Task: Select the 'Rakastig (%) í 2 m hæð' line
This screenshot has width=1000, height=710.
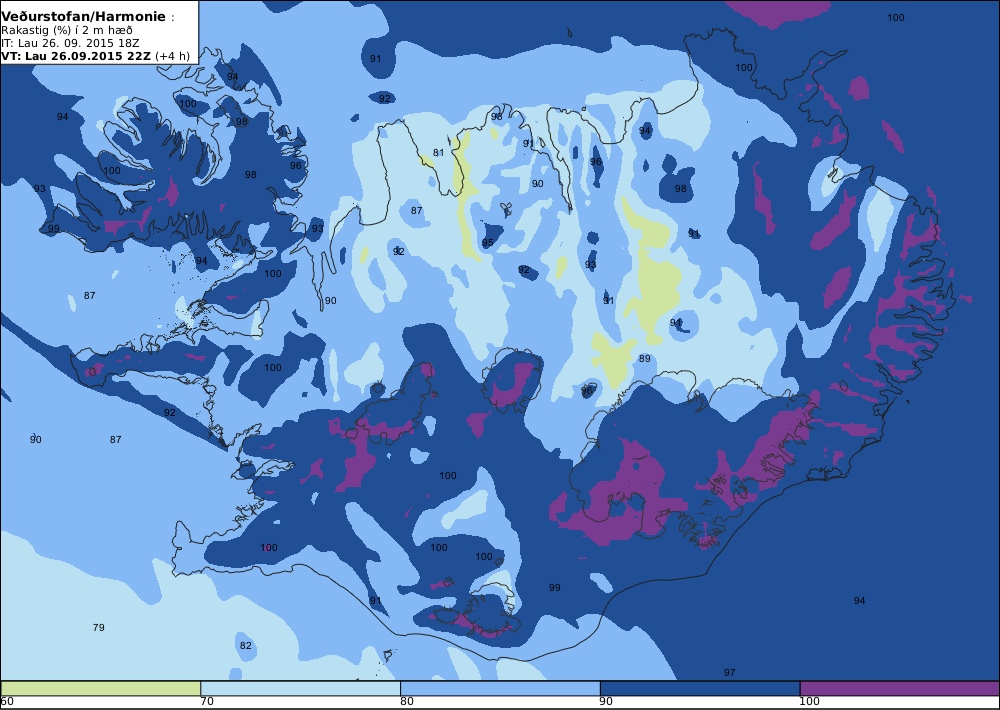Action: coord(67,31)
